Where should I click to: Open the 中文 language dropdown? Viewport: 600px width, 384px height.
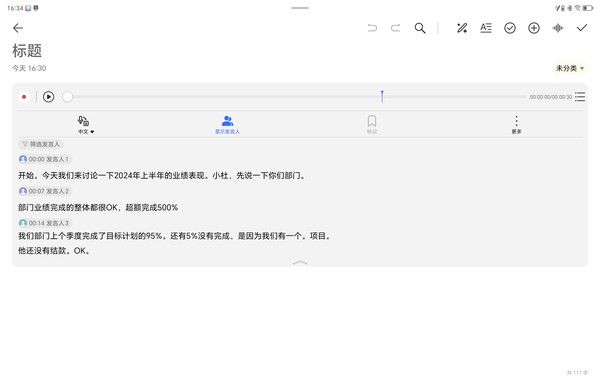[86, 125]
